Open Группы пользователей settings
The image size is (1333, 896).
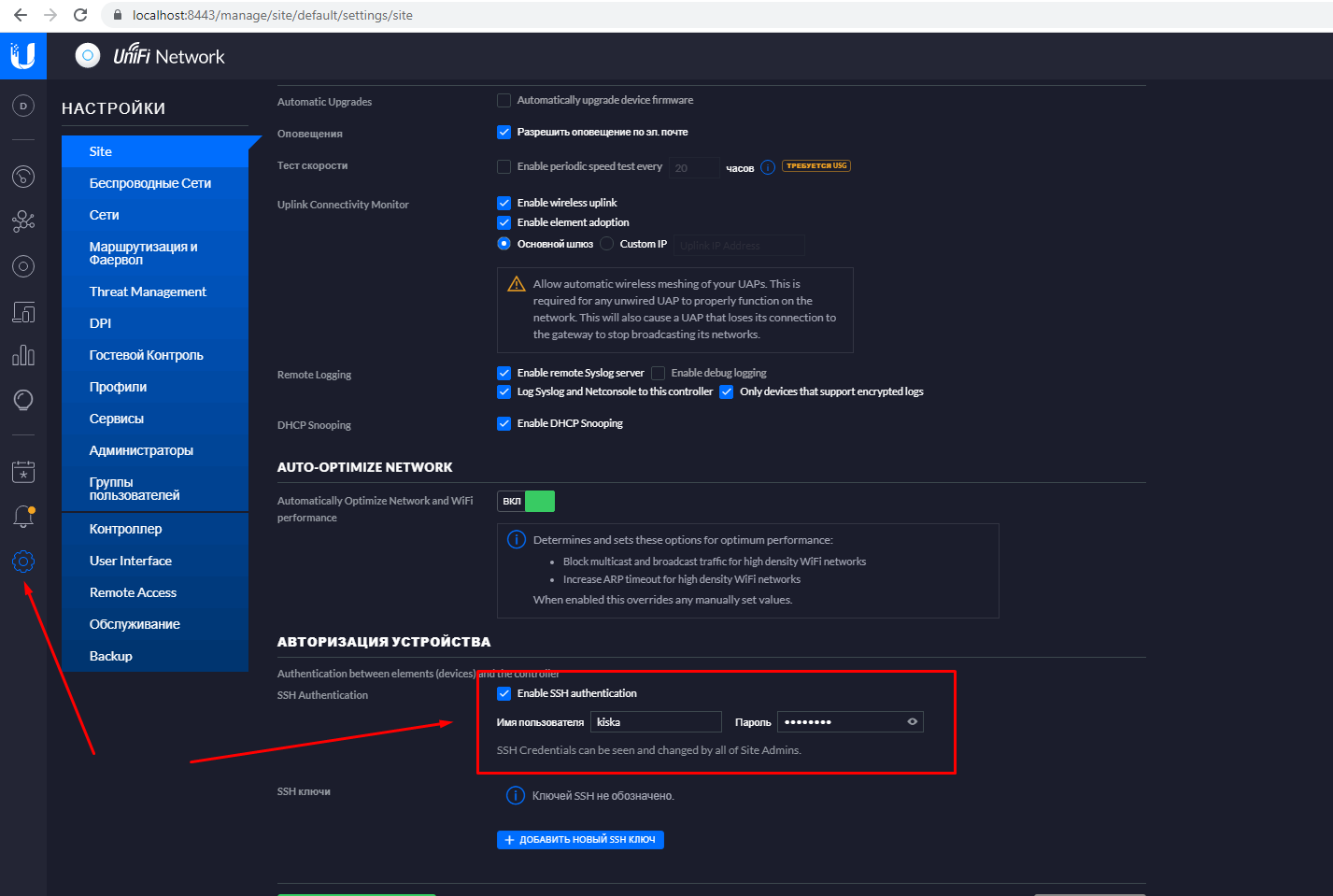[155, 489]
